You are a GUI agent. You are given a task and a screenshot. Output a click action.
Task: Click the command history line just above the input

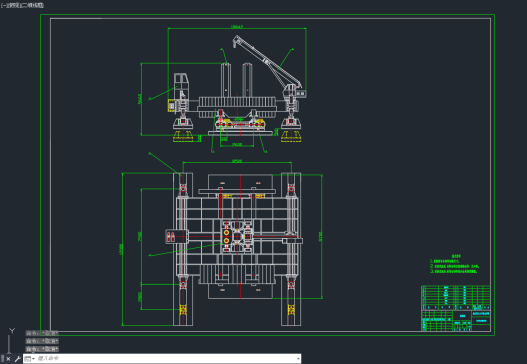pos(42,349)
